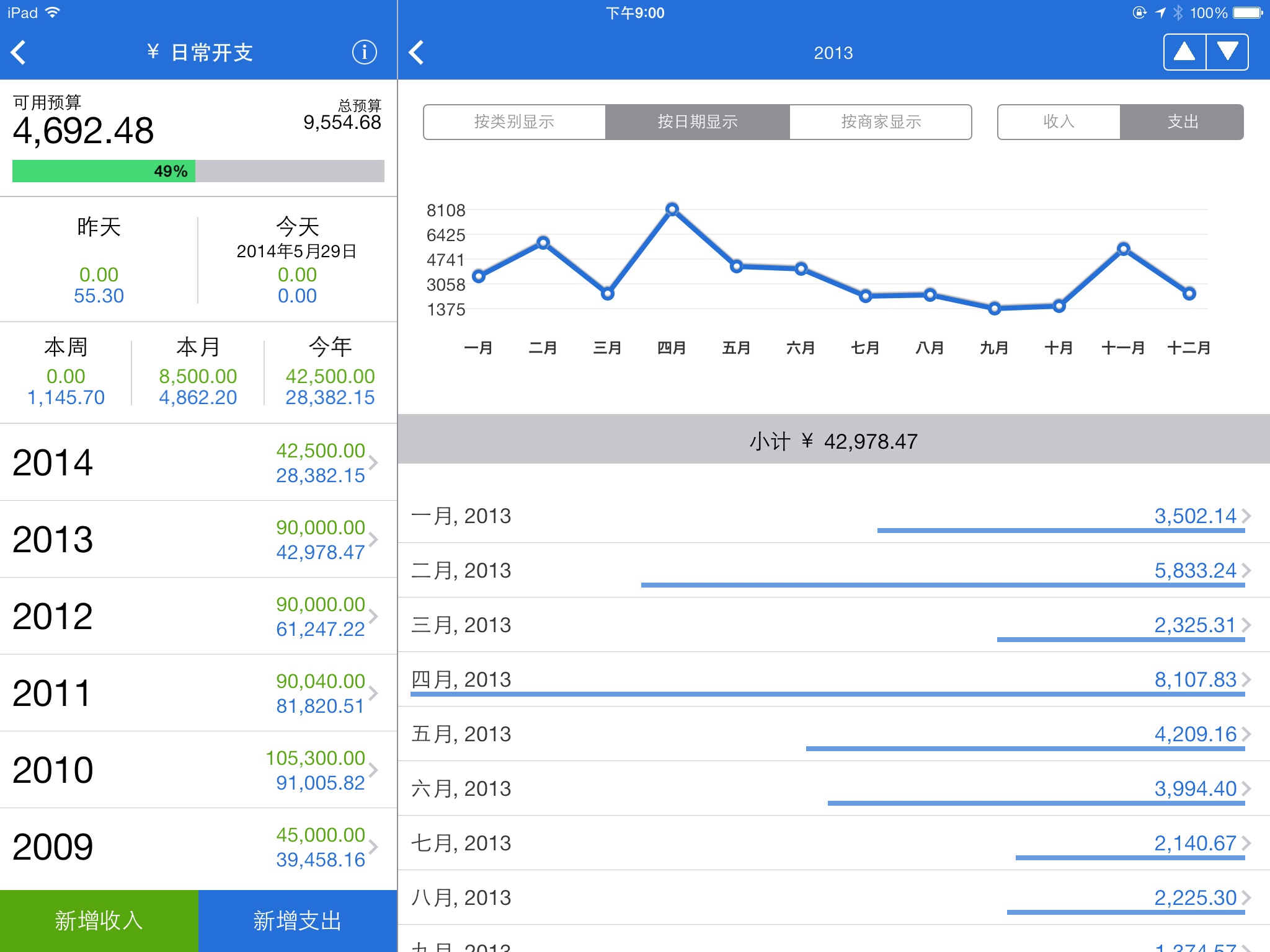The image size is (1270, 952).
Task: Open 七月, 2013 expense details
Action: 833,843
